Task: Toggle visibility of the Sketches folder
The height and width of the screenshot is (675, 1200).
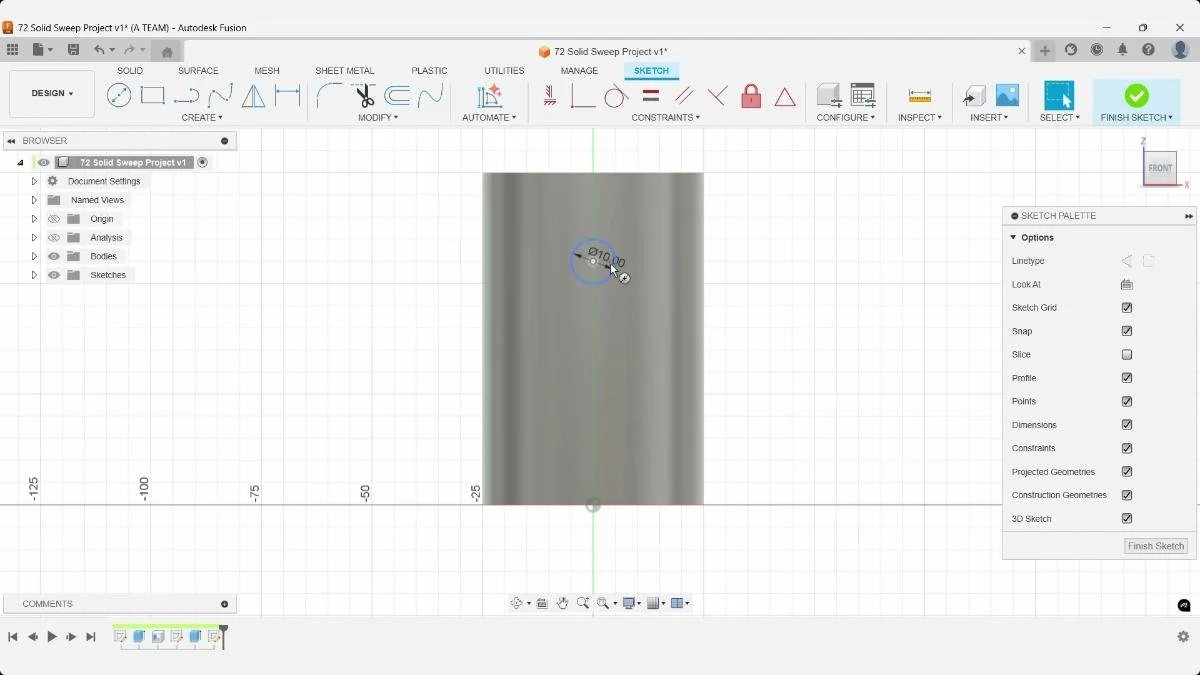Action: [x=54, y=275]
